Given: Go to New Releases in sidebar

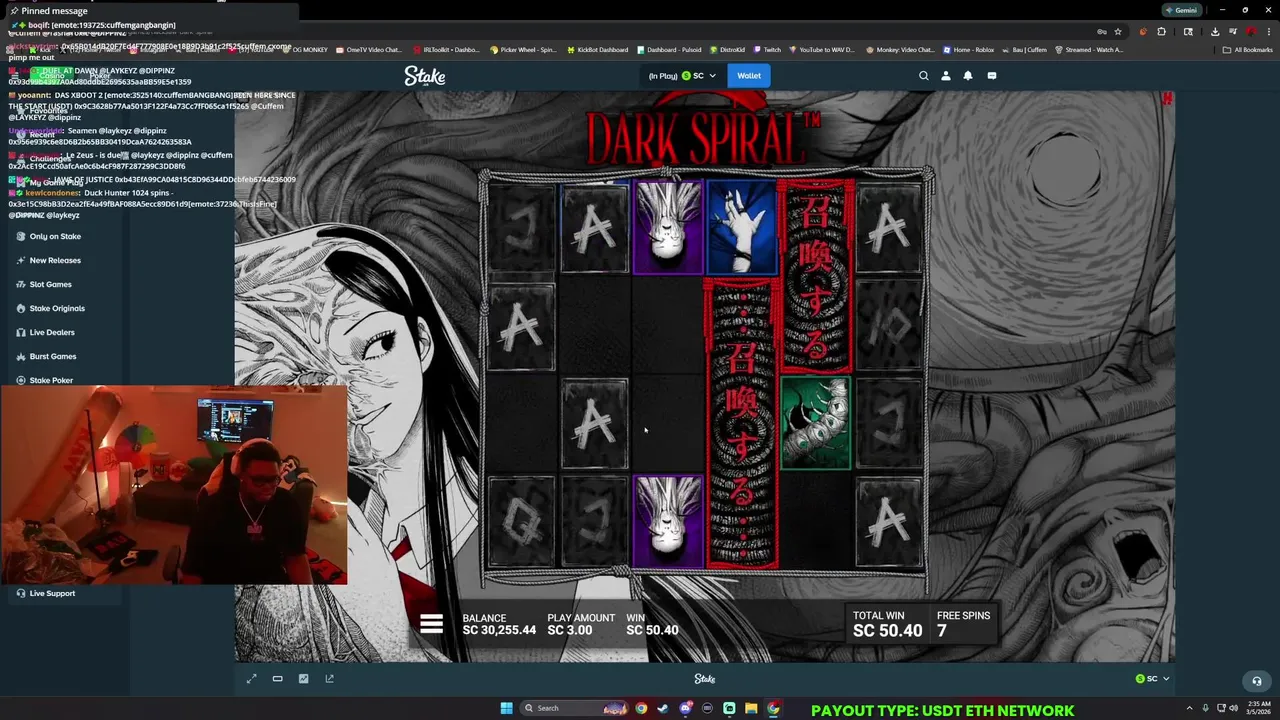Looking at the screenshot, I should [55, 260].
